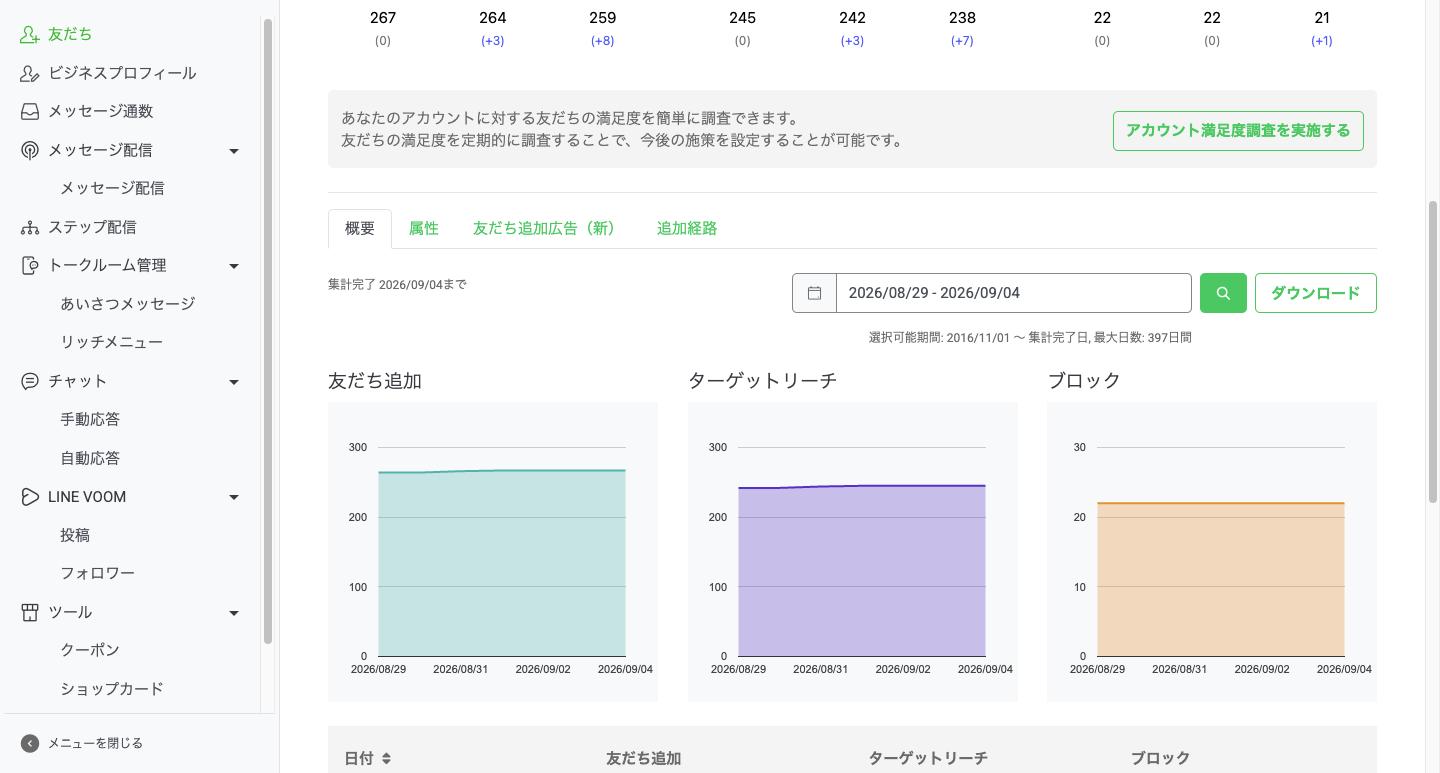
Task: Click the ビジネスプロフィール sidebar icon
Action: [x=30, y=73]
